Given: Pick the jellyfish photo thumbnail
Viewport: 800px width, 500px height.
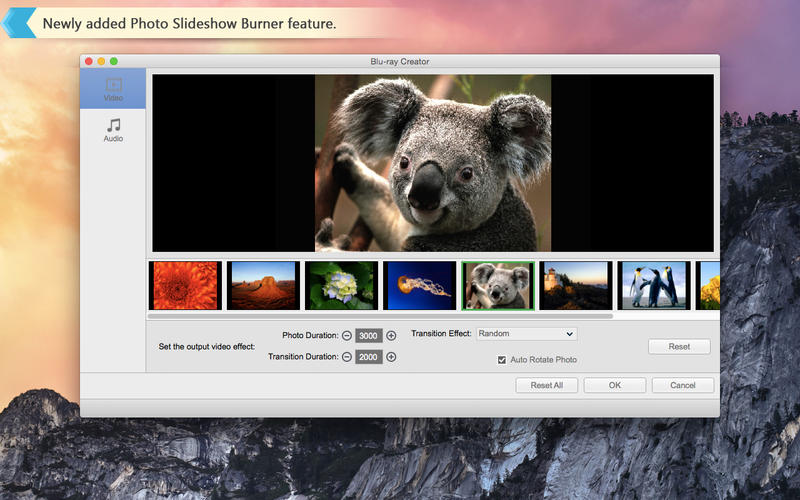Looking at the screenshot, I should pyautogui.click(x=419, y=286).
